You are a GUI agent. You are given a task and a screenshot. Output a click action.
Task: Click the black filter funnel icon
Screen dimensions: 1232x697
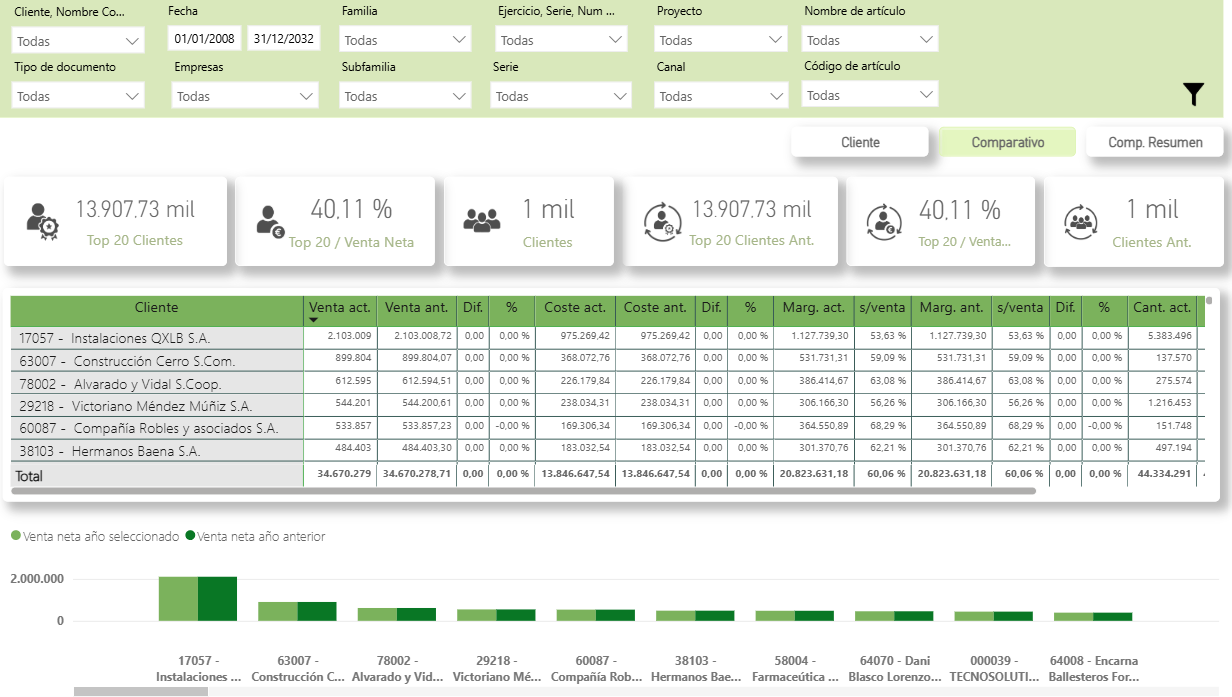click(1193, 95)
